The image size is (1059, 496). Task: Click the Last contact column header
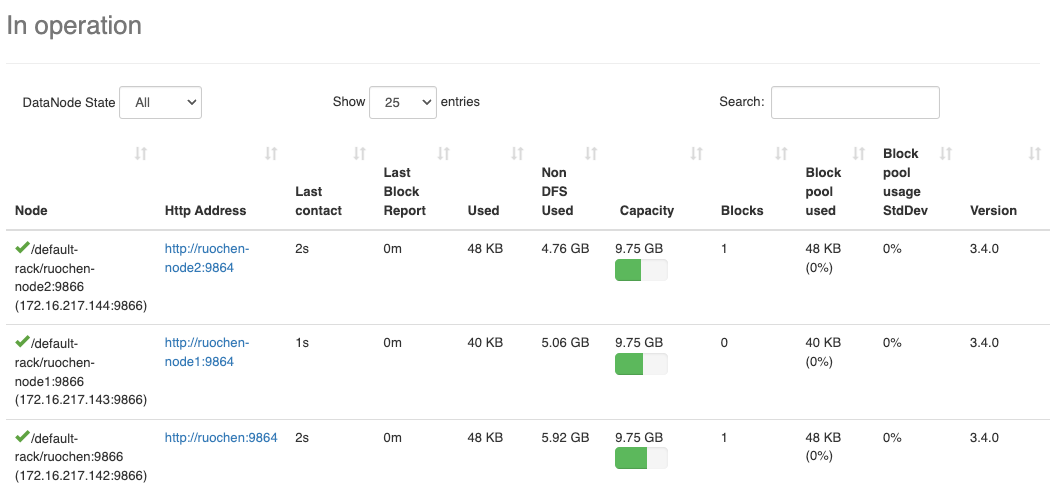tap(318, 201)
